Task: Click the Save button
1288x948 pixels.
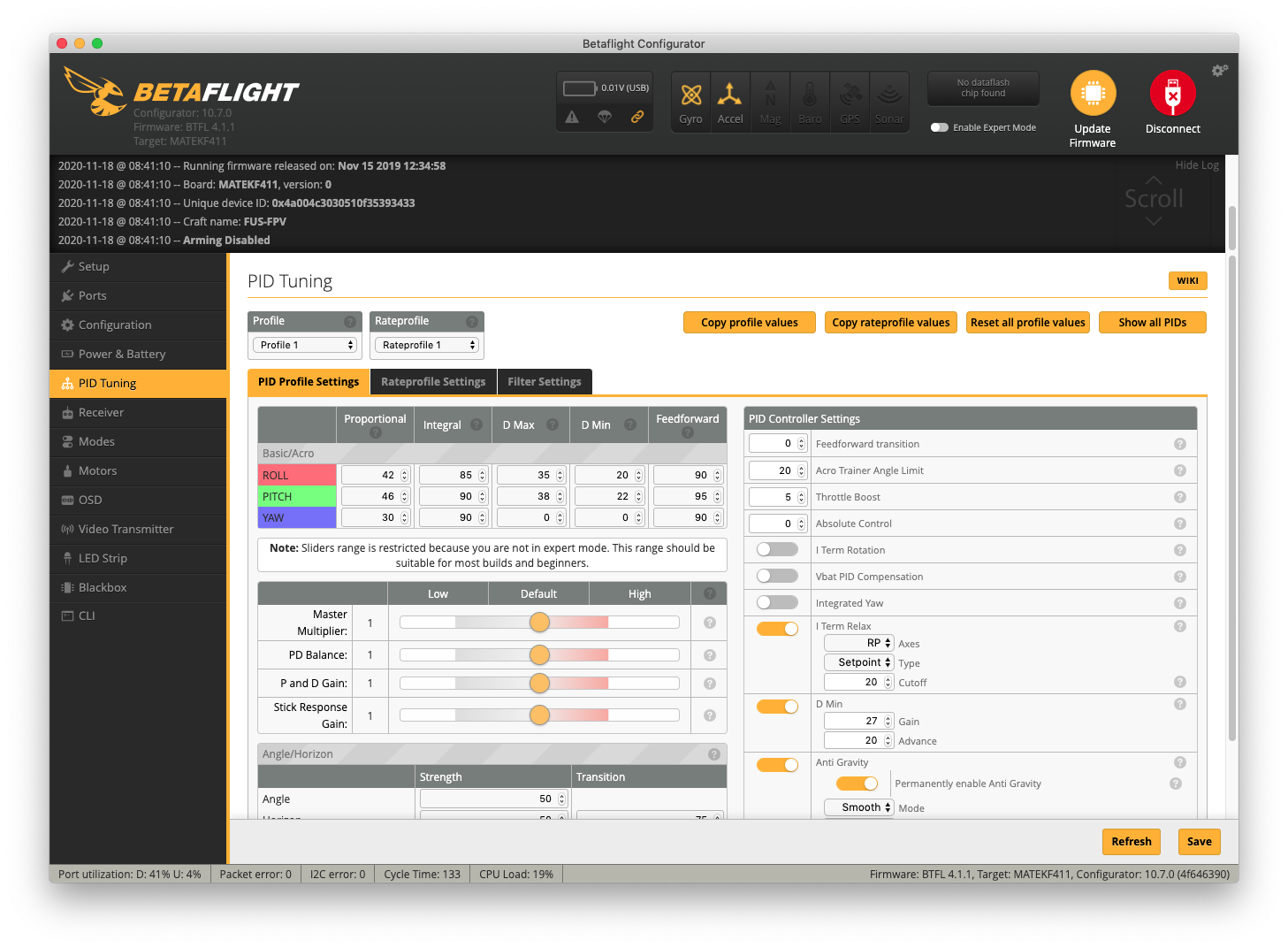Action: (x=1200, y=842)
